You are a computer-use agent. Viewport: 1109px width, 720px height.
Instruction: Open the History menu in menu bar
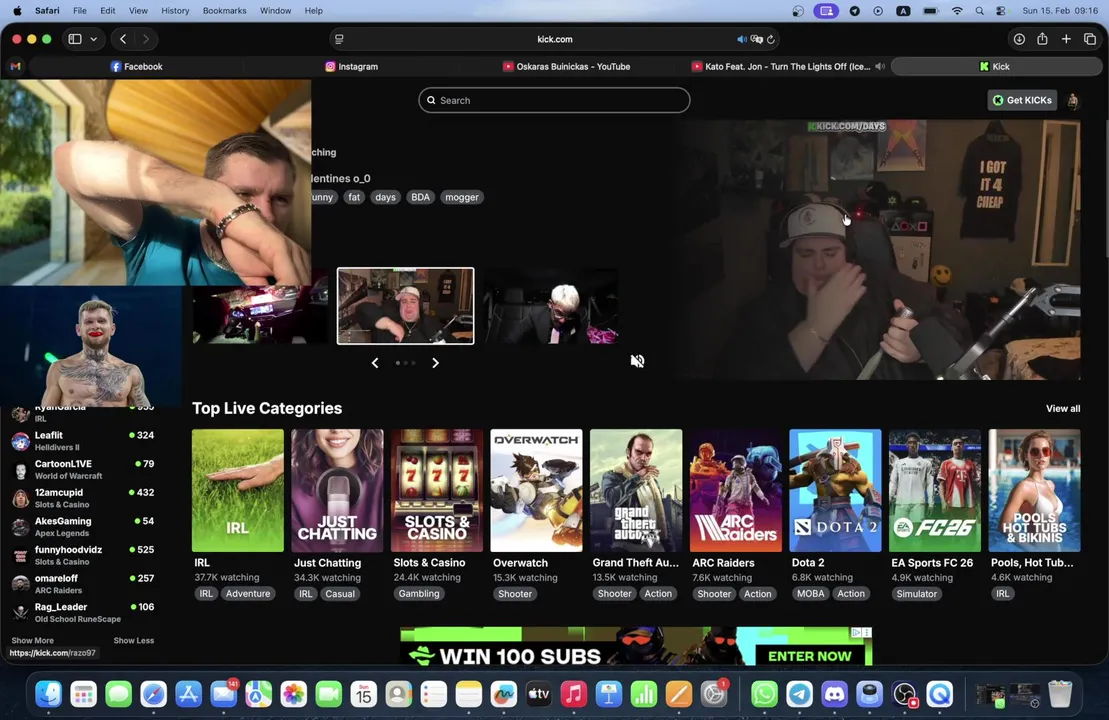point(175,11)
